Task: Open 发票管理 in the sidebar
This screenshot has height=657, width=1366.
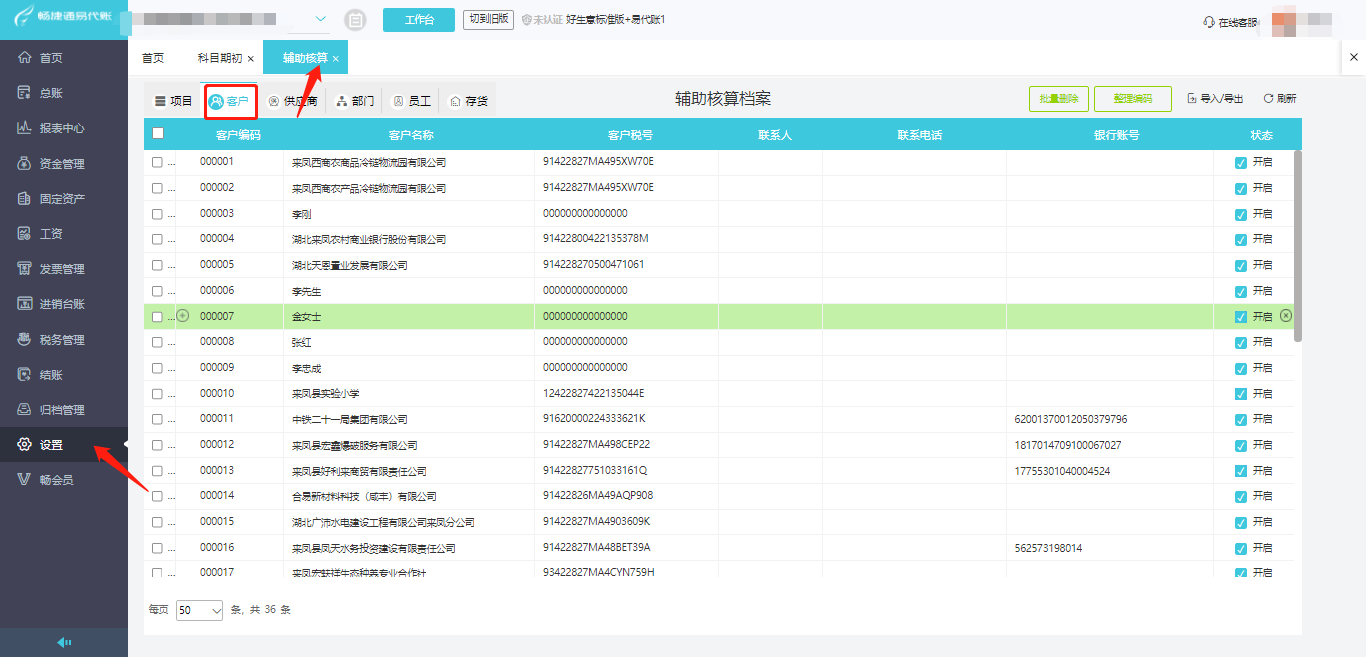Action: tap(64, 269)
